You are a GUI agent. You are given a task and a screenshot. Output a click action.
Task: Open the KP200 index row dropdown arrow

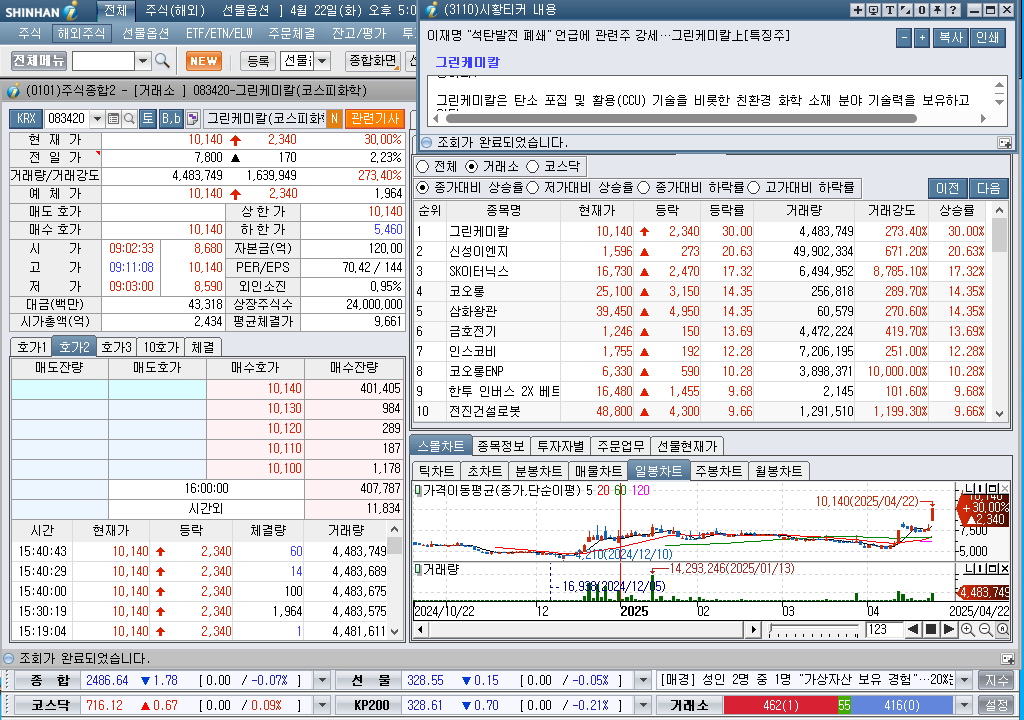[x=643, y=706]
